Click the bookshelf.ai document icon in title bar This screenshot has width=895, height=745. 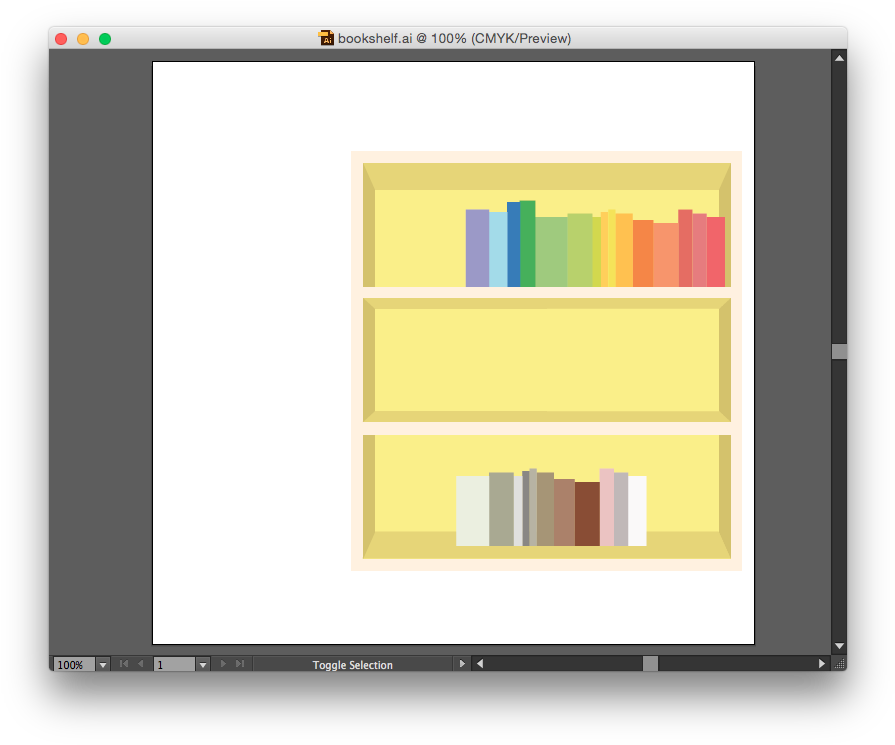coord(326,38)
